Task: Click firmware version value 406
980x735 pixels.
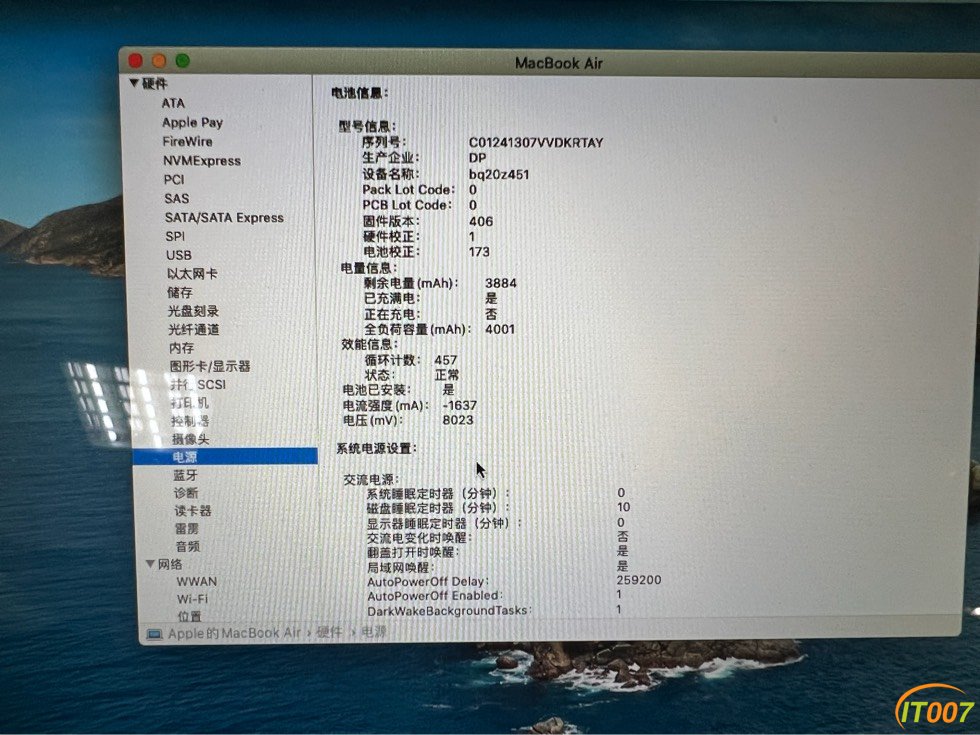Action: pyautogui.click(x=481, y=221)
